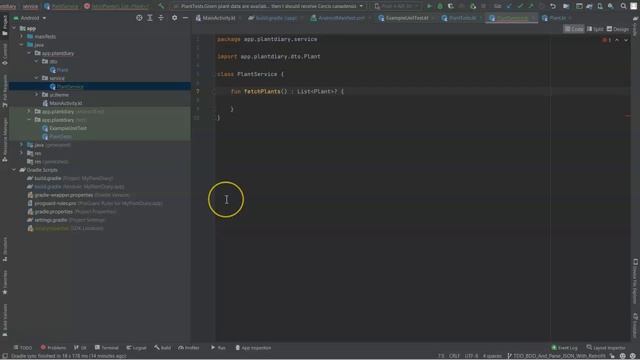The height and width of the screenshot is (360, 640).
Task: Select Split view mode
Action: click(595, 29)
